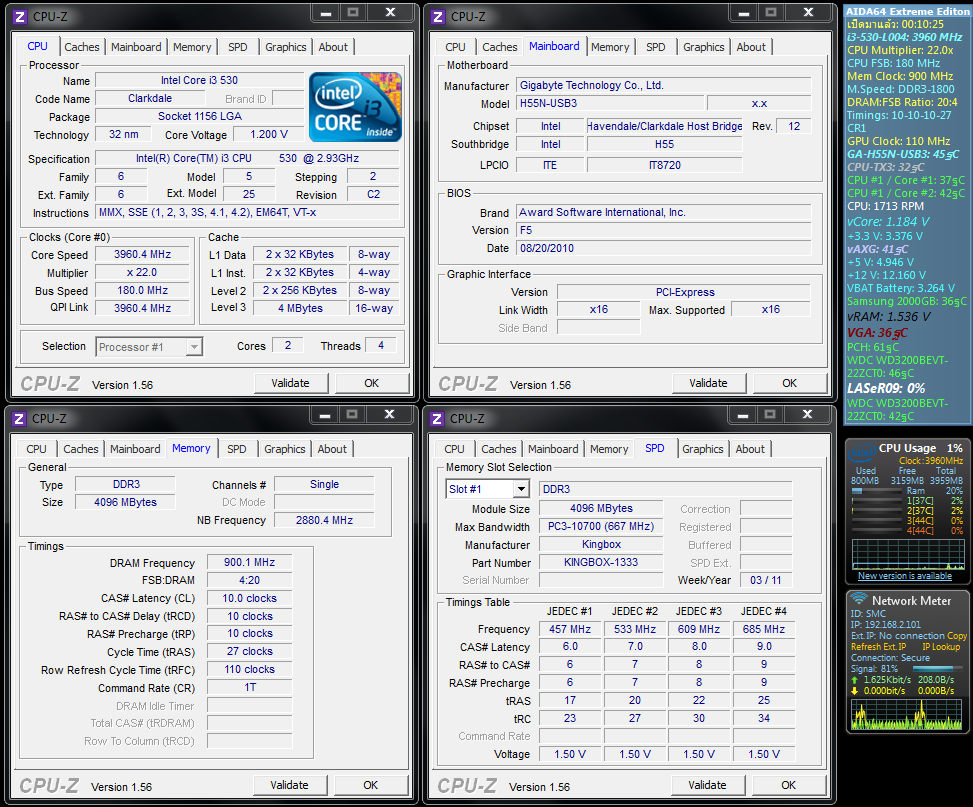Click the yellow download arrow in Network Meter
Screen dimensions: 973x807
tap(855, 690)
